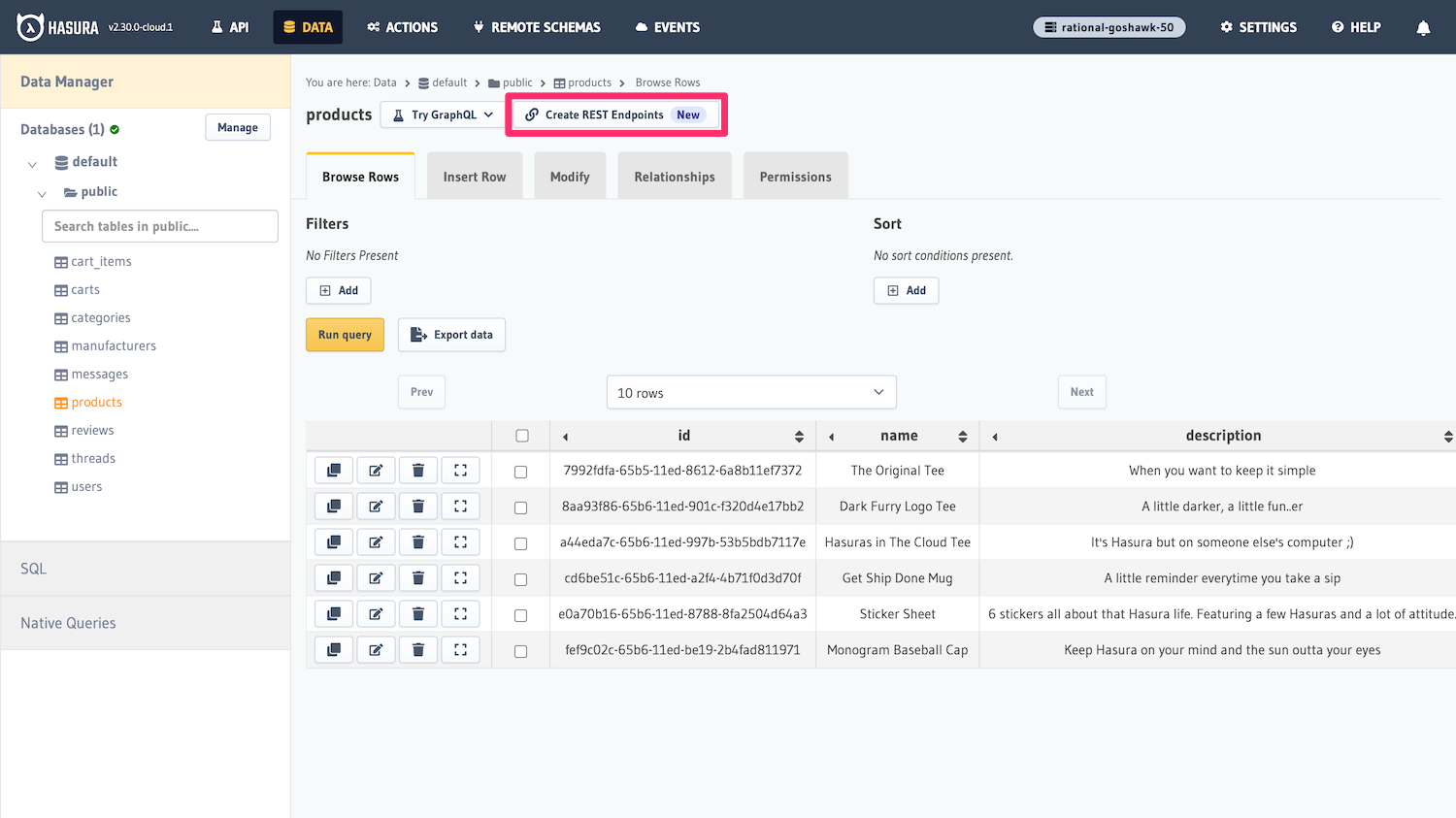Image resolution: width=1456 pixels, height=818 pixels.
Task: Select the Actions section icon
Action: pos(402,27)
